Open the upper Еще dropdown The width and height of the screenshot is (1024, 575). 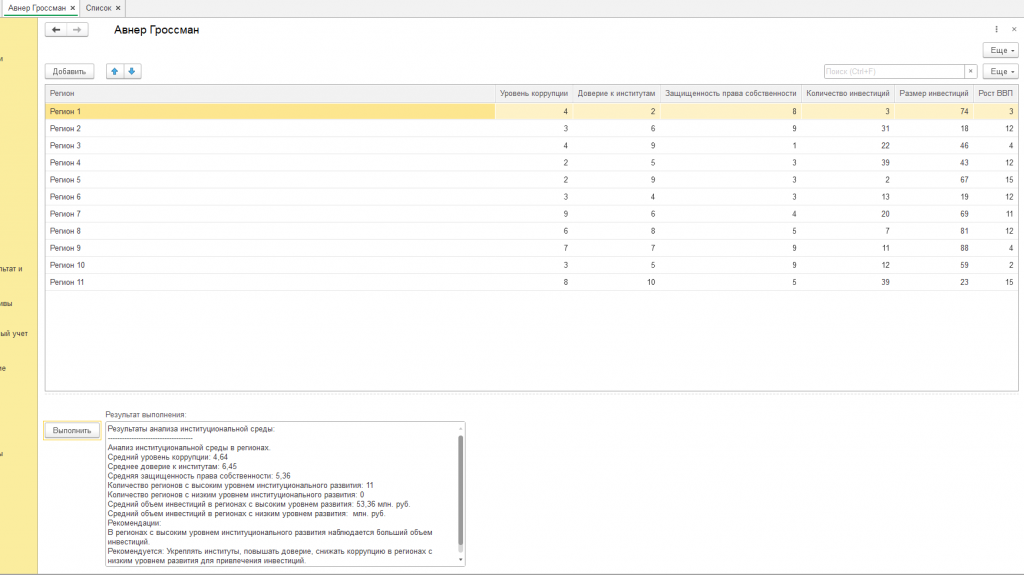point(1001,50)
